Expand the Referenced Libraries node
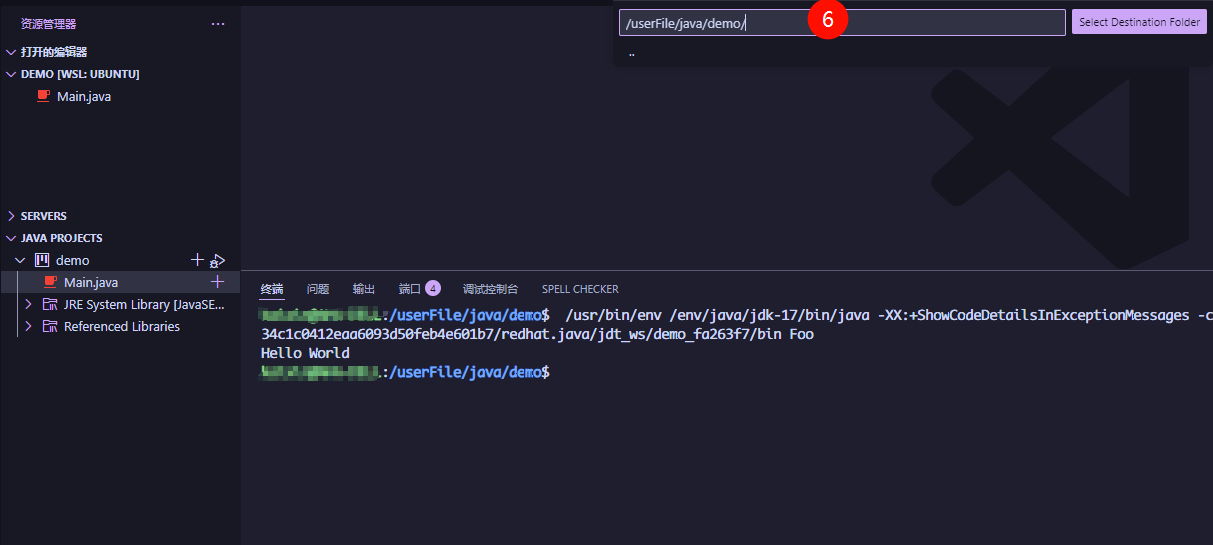This screenshot has width=1213, height=545. click(29, 326)
